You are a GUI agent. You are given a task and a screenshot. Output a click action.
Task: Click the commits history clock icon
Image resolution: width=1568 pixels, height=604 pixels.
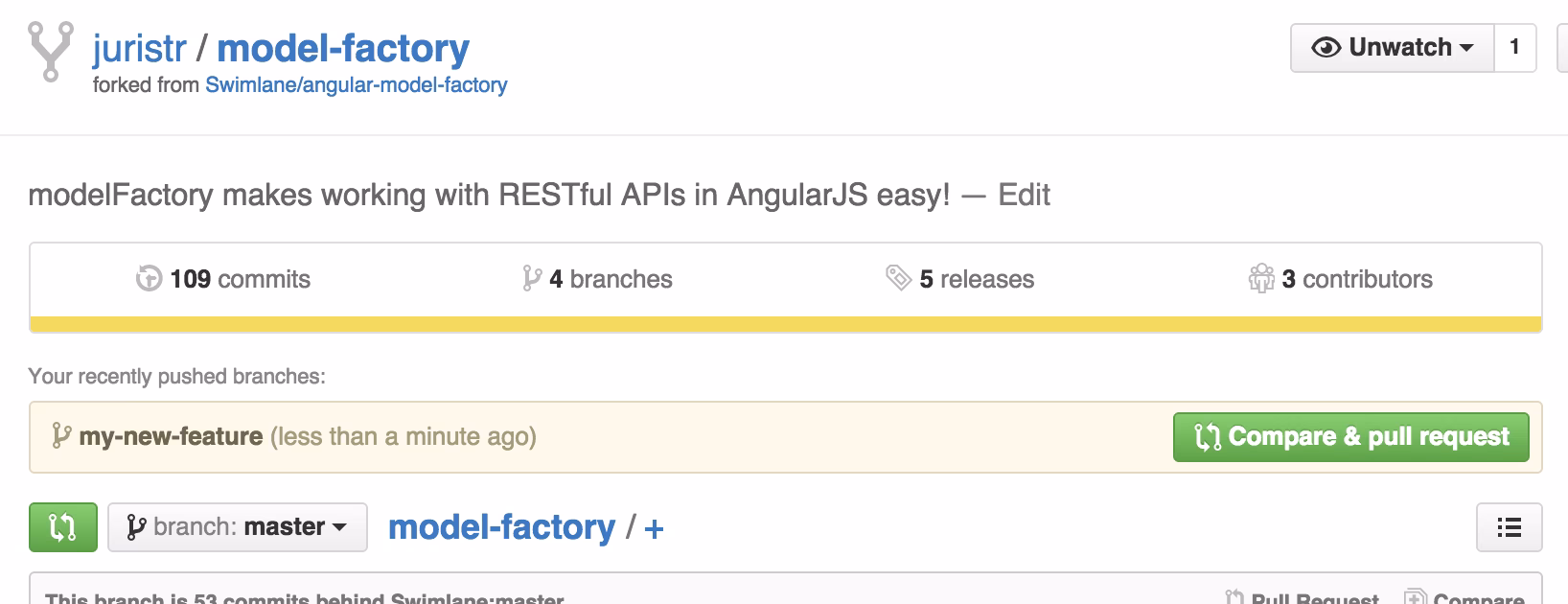coord(149,279)
